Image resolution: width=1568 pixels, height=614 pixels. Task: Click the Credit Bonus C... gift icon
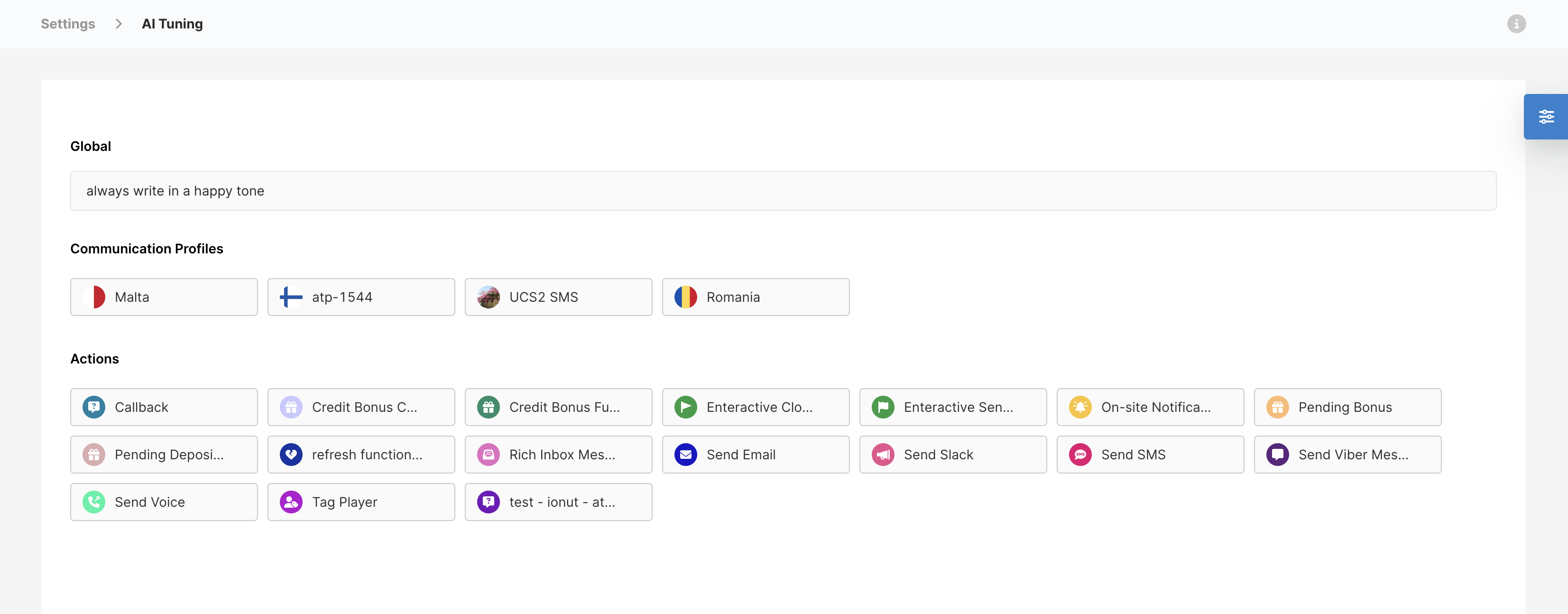pyautogui.click(x=291, y=407)
